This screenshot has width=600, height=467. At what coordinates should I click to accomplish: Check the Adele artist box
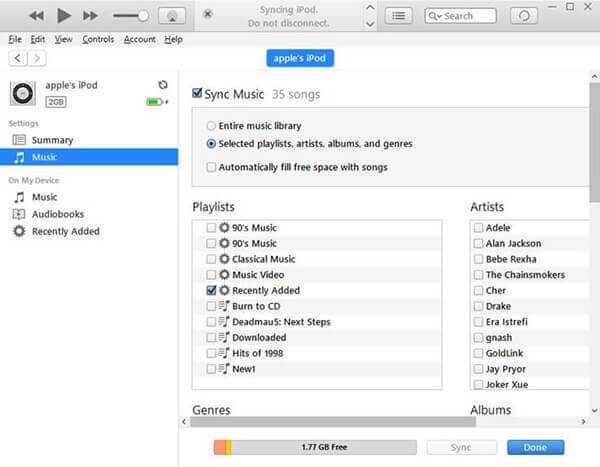tap(478, 228)
